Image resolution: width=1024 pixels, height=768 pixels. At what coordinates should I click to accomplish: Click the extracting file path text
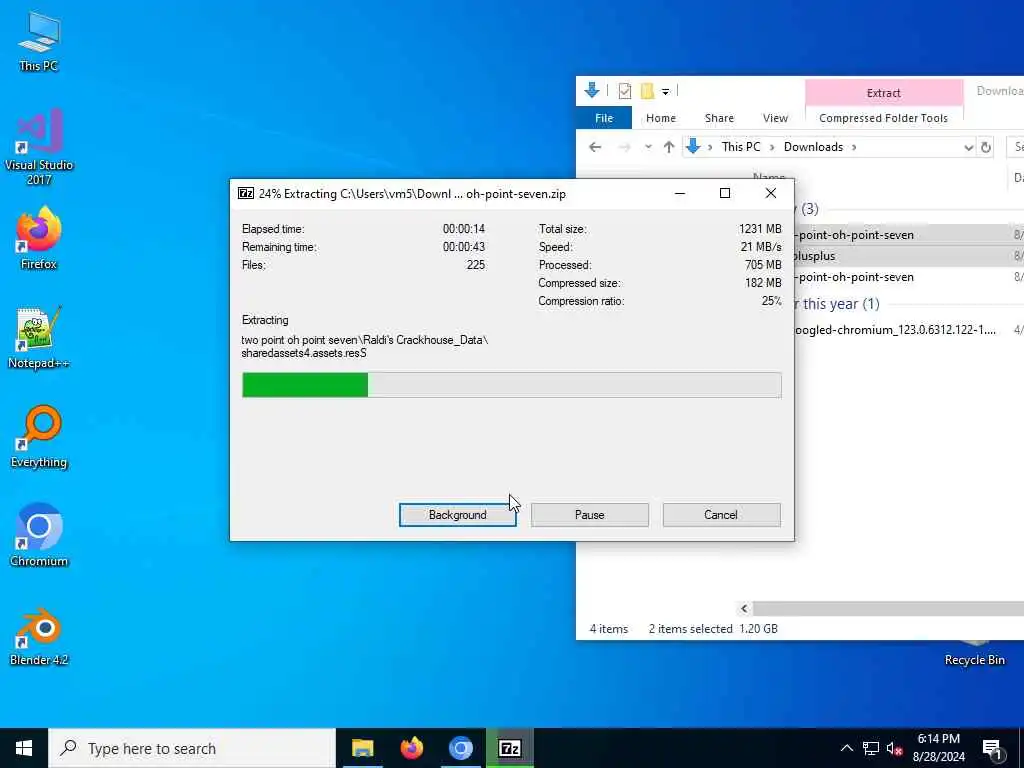click(x=364, y=347)
